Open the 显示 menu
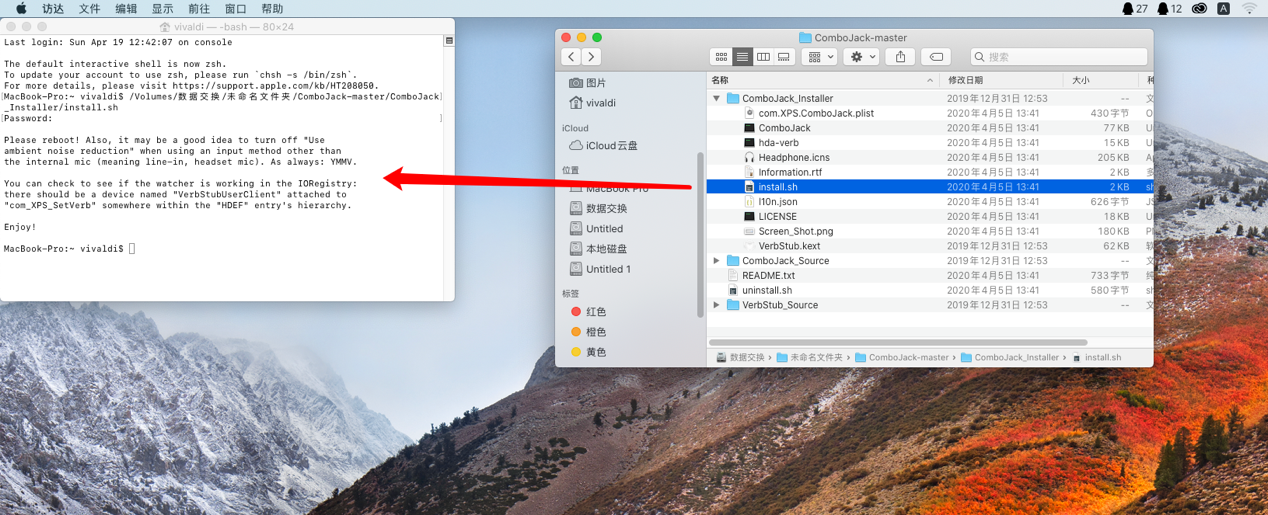 pyautogui.click(x=162, y=8)
